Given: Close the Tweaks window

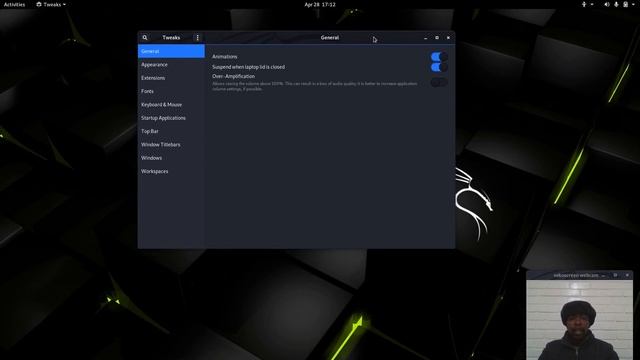Looking at the screenshot, I should [x=449, y=38].
